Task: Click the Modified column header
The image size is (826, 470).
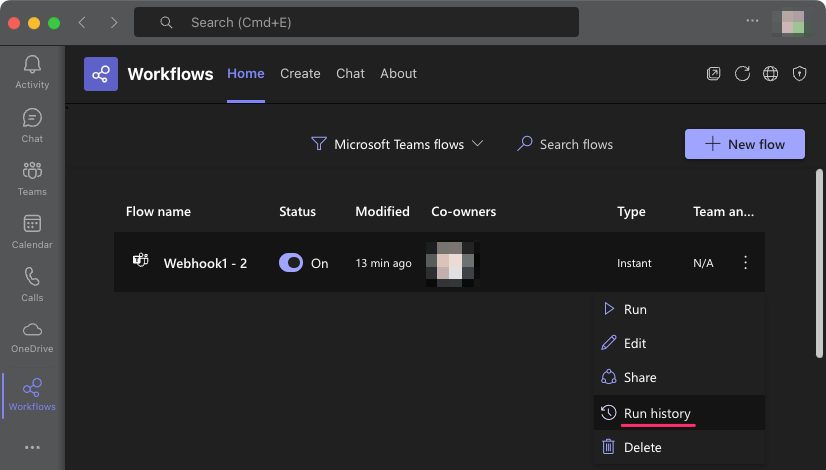Action: point(382,211)
